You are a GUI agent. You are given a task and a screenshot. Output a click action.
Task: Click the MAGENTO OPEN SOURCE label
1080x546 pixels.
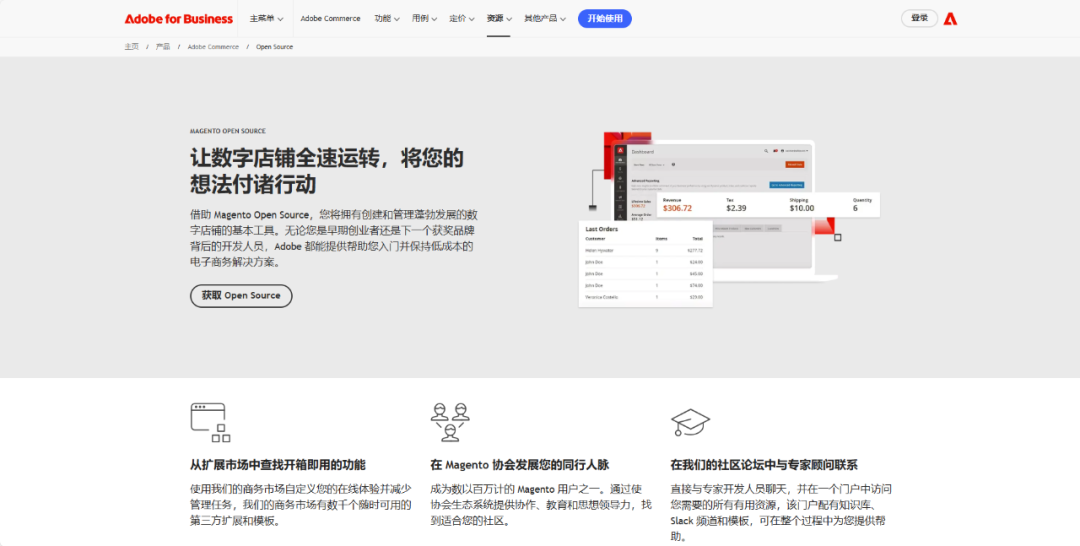[x=228, y=131]
